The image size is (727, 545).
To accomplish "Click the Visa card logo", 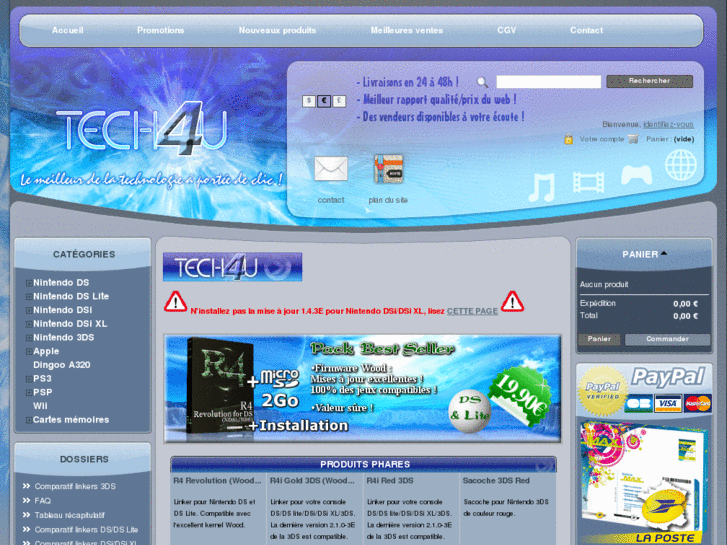I will coord(668,404).
